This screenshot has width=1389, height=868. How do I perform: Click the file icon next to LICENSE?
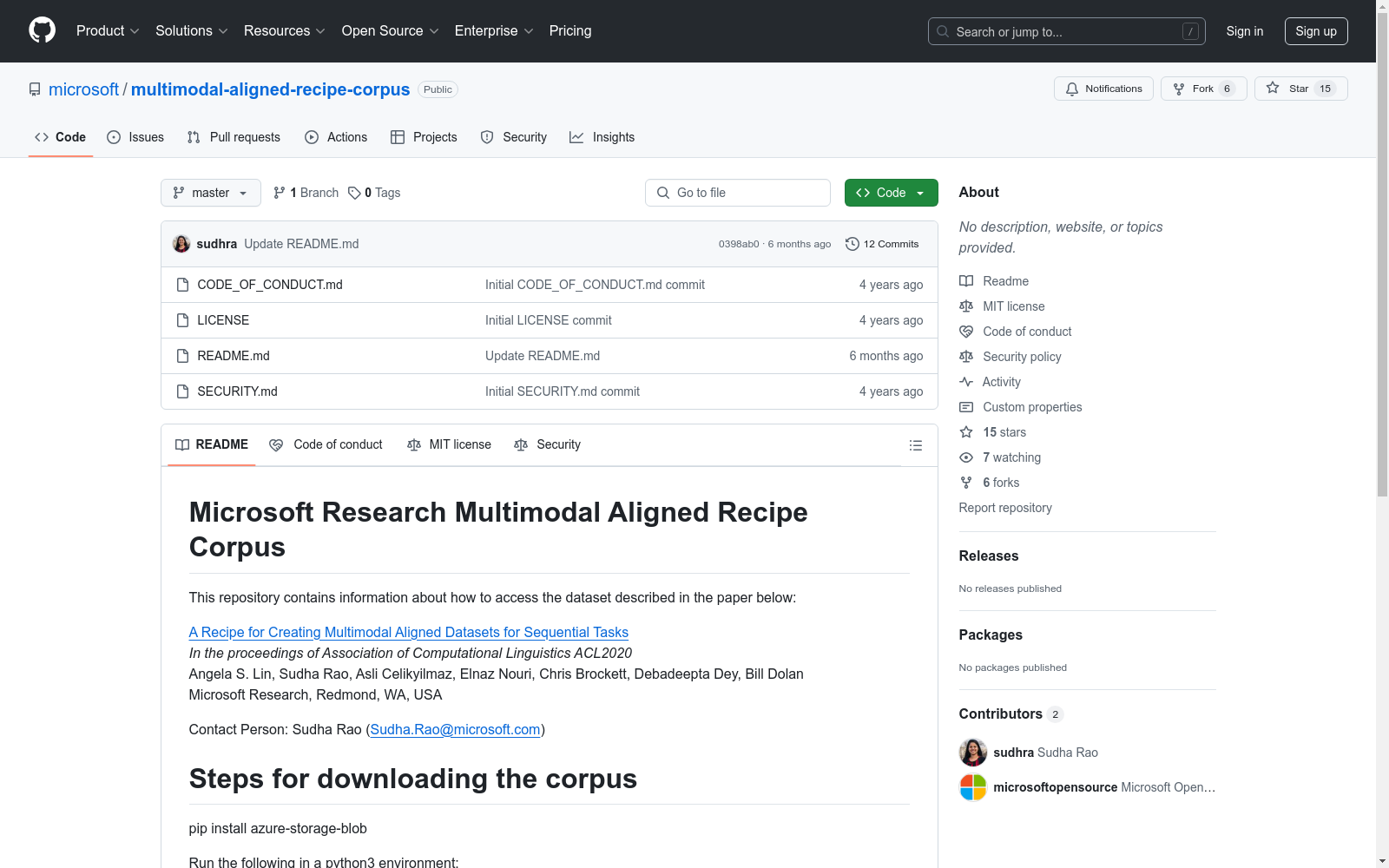point(182,320)
